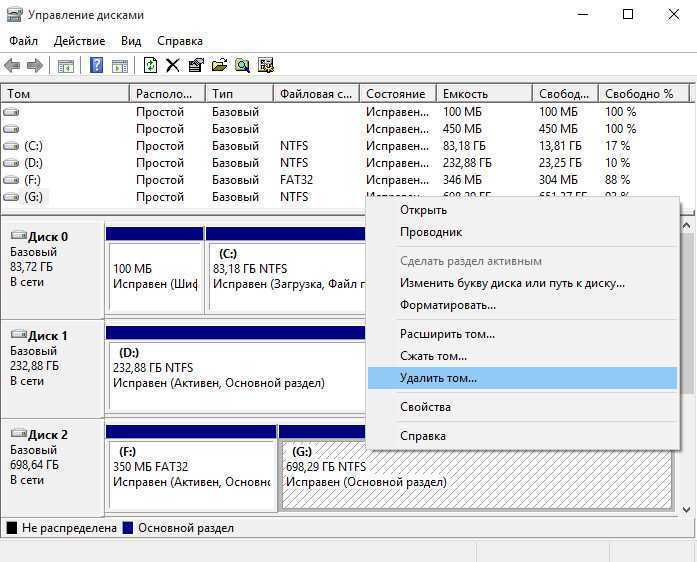Sort by the Состояние column header

coord(398,94)
